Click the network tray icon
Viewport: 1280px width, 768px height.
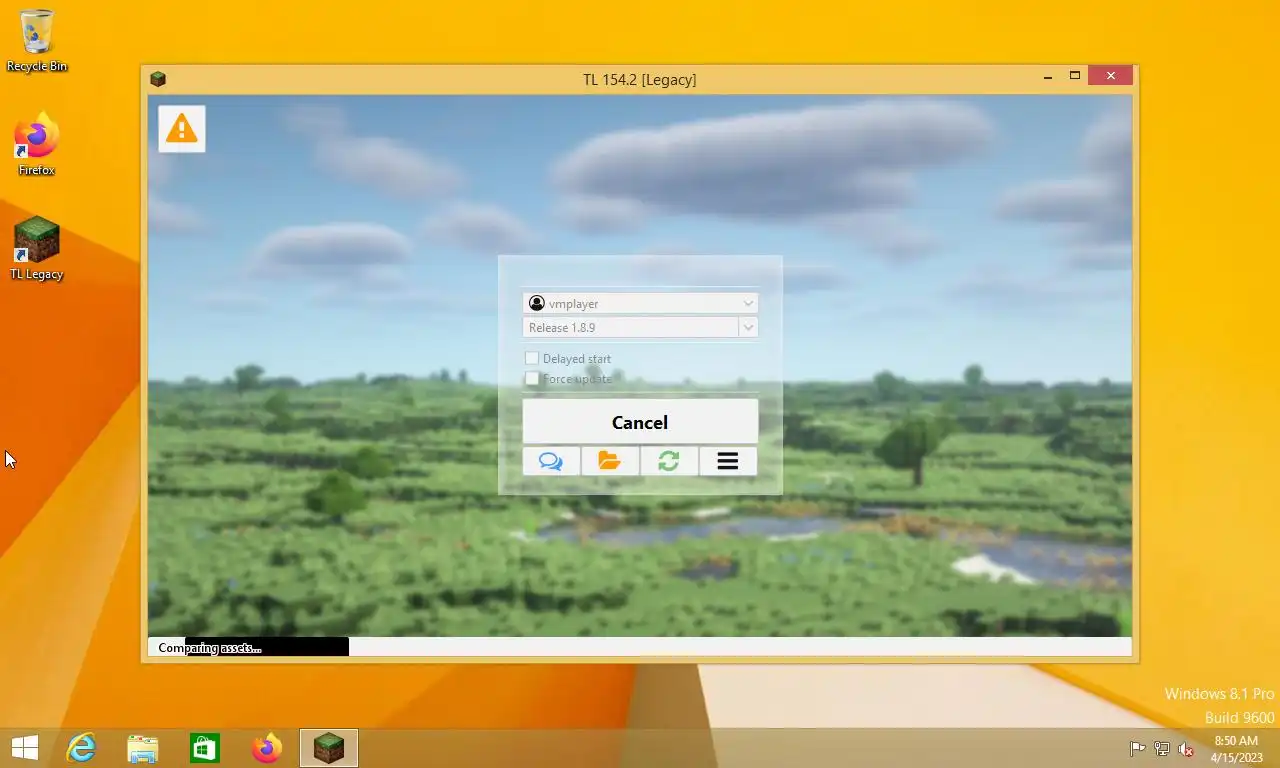click(x=1162, y=748)
